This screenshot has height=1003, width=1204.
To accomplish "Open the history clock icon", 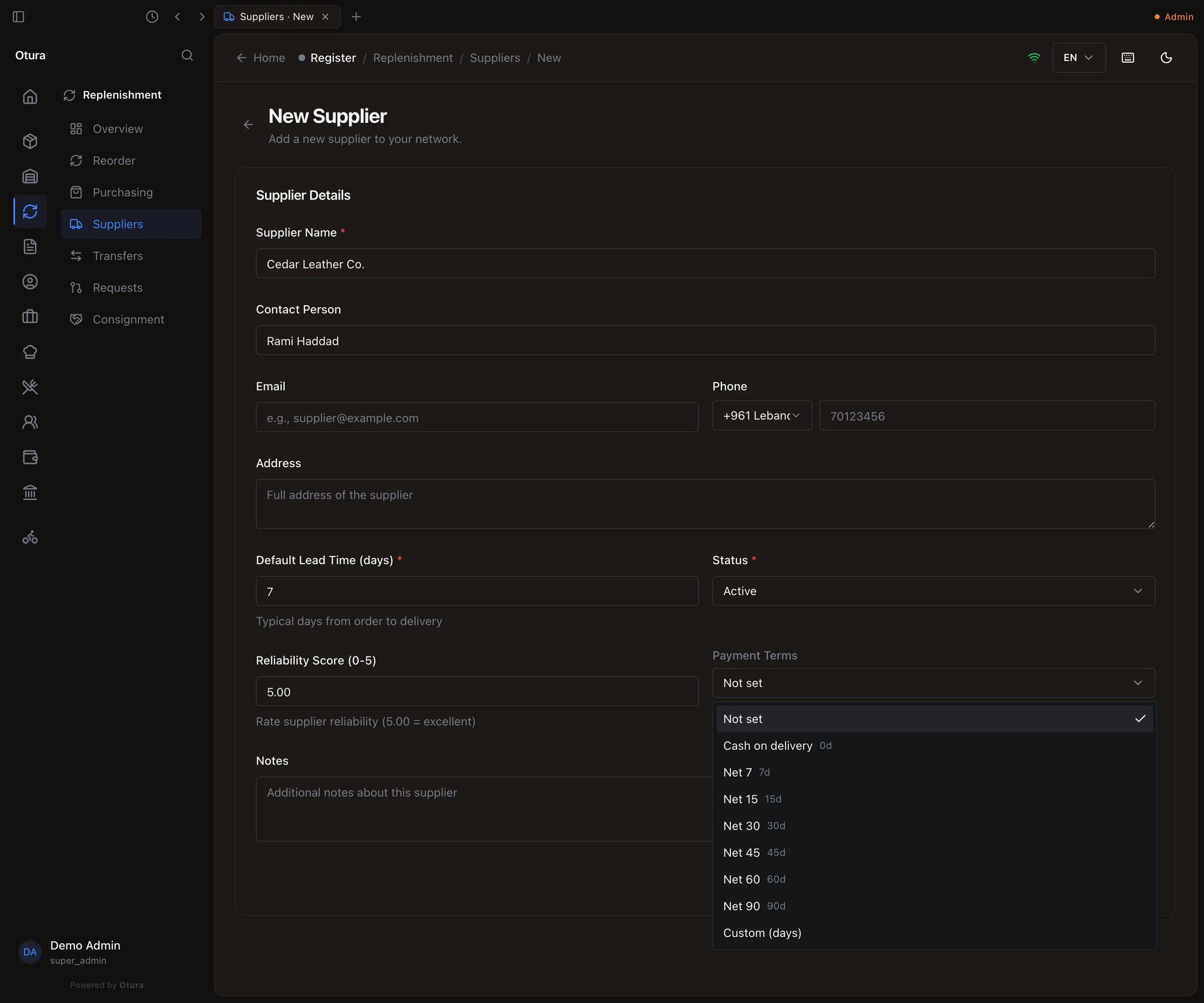I will pos(152,17).
